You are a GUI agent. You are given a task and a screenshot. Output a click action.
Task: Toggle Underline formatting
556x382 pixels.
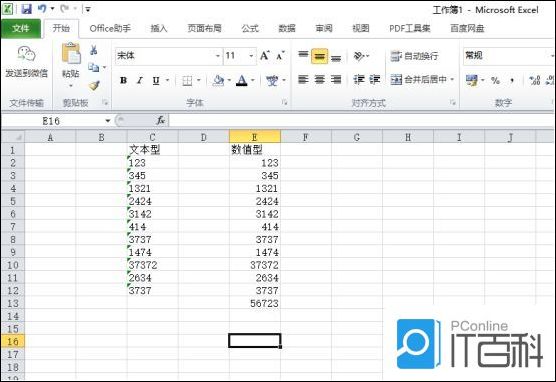tap(156, 81)
